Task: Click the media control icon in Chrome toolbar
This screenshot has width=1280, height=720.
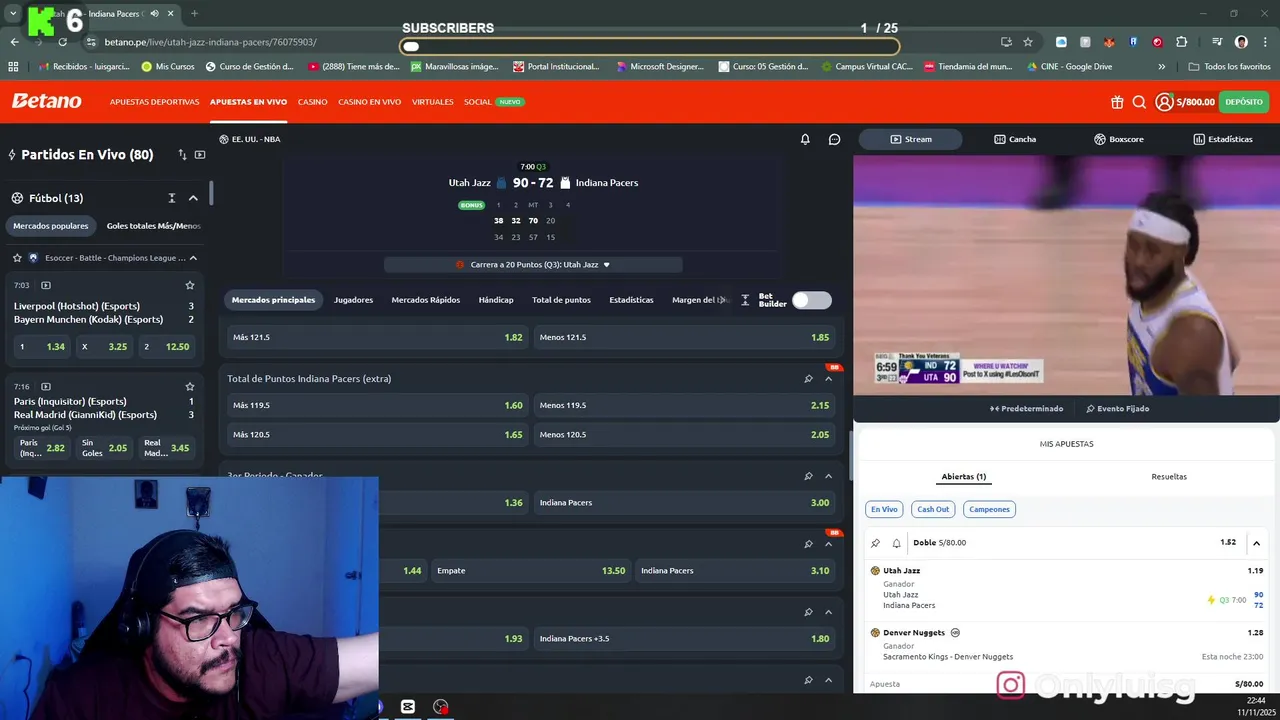Action: point(1217,42)
